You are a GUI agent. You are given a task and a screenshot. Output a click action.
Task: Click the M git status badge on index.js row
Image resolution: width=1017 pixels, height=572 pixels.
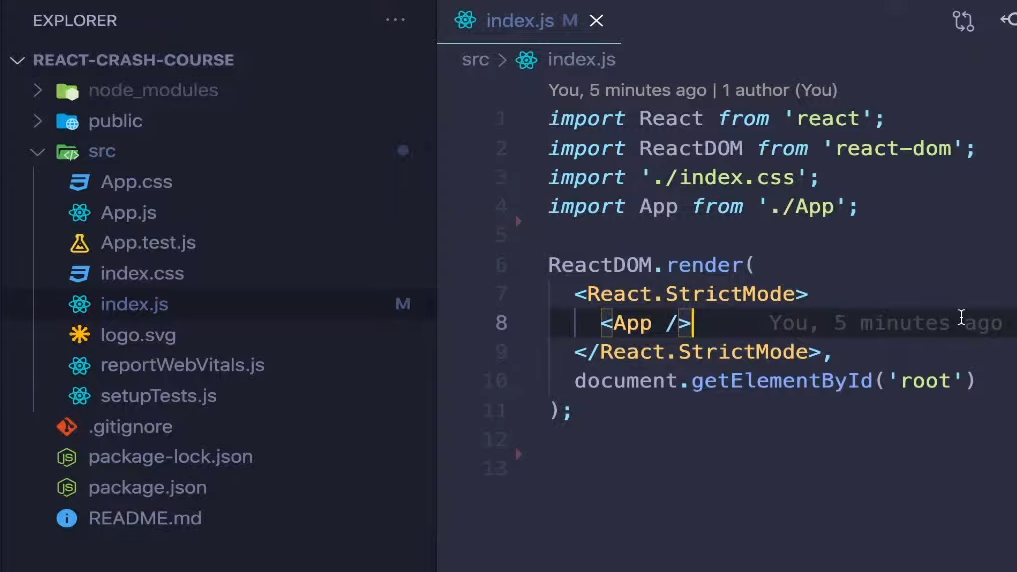tap(403, 304)
